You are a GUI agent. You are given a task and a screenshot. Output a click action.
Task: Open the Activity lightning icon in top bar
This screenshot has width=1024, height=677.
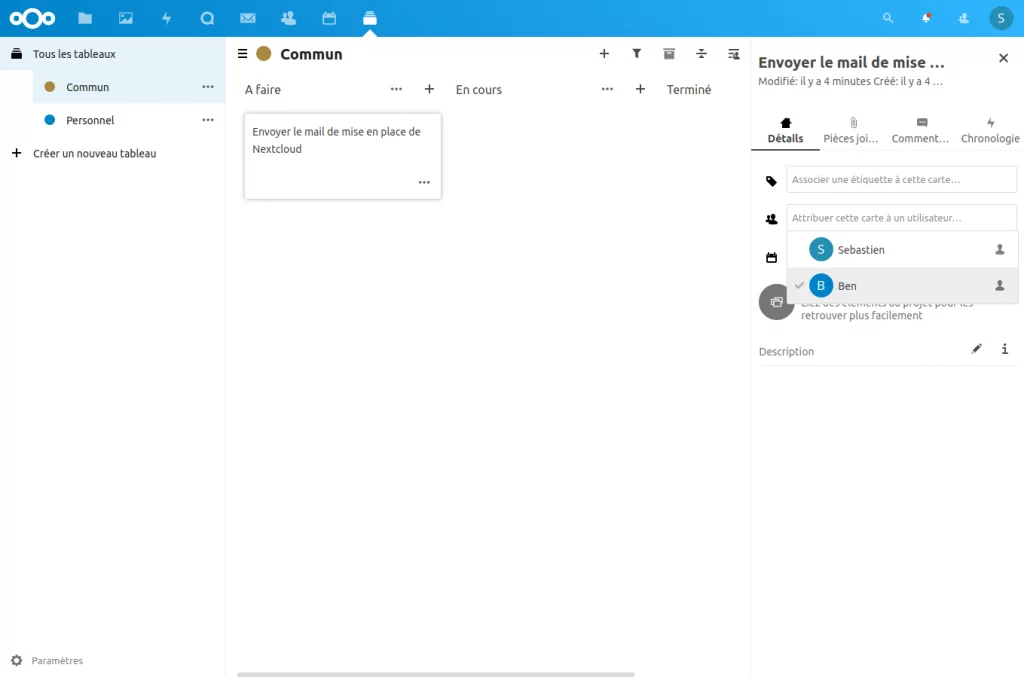(x=167, y=18)
